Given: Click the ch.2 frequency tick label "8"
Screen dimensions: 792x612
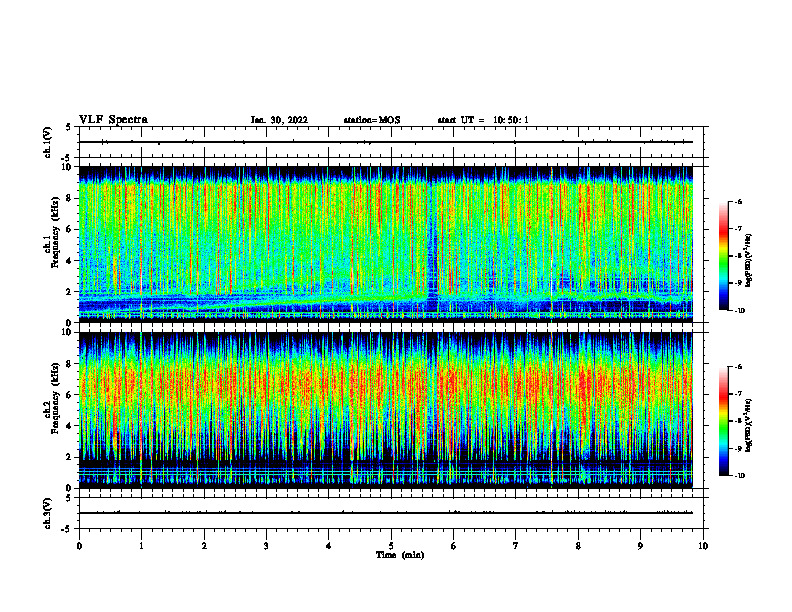Looking at the screenshot, I should (x=69, y=364).
